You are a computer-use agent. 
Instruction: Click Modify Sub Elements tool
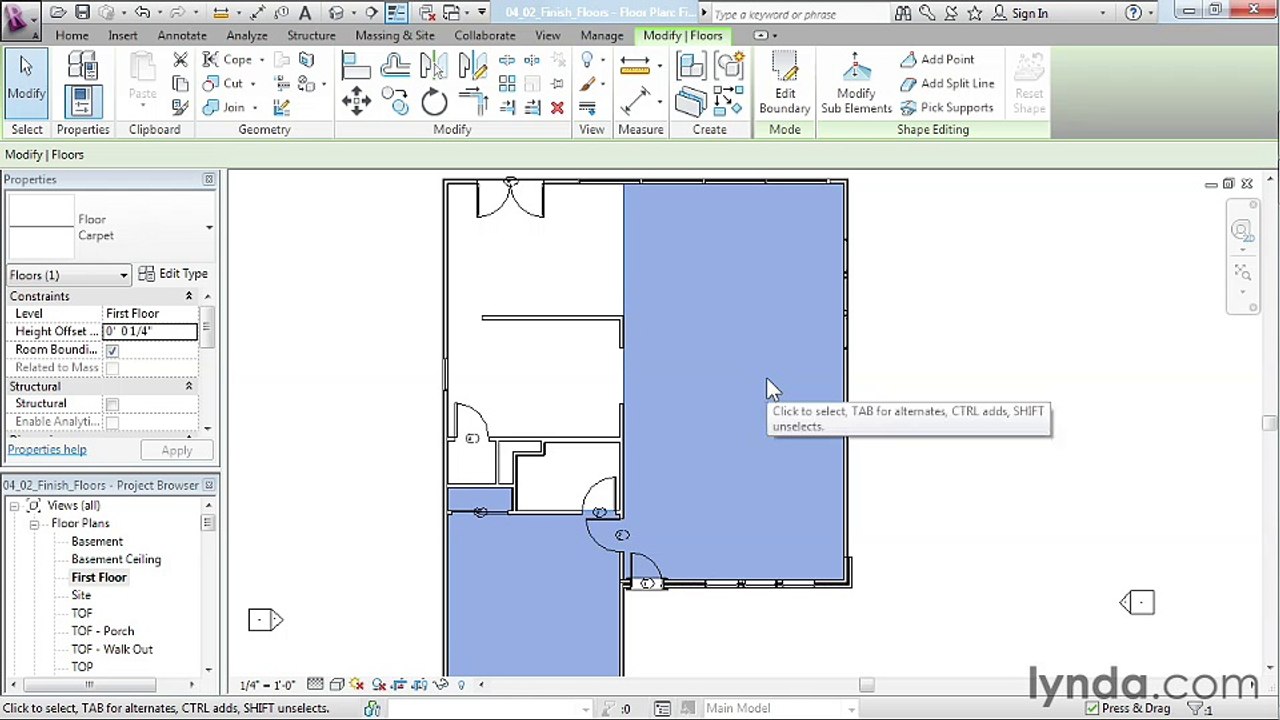click(856, 84)
